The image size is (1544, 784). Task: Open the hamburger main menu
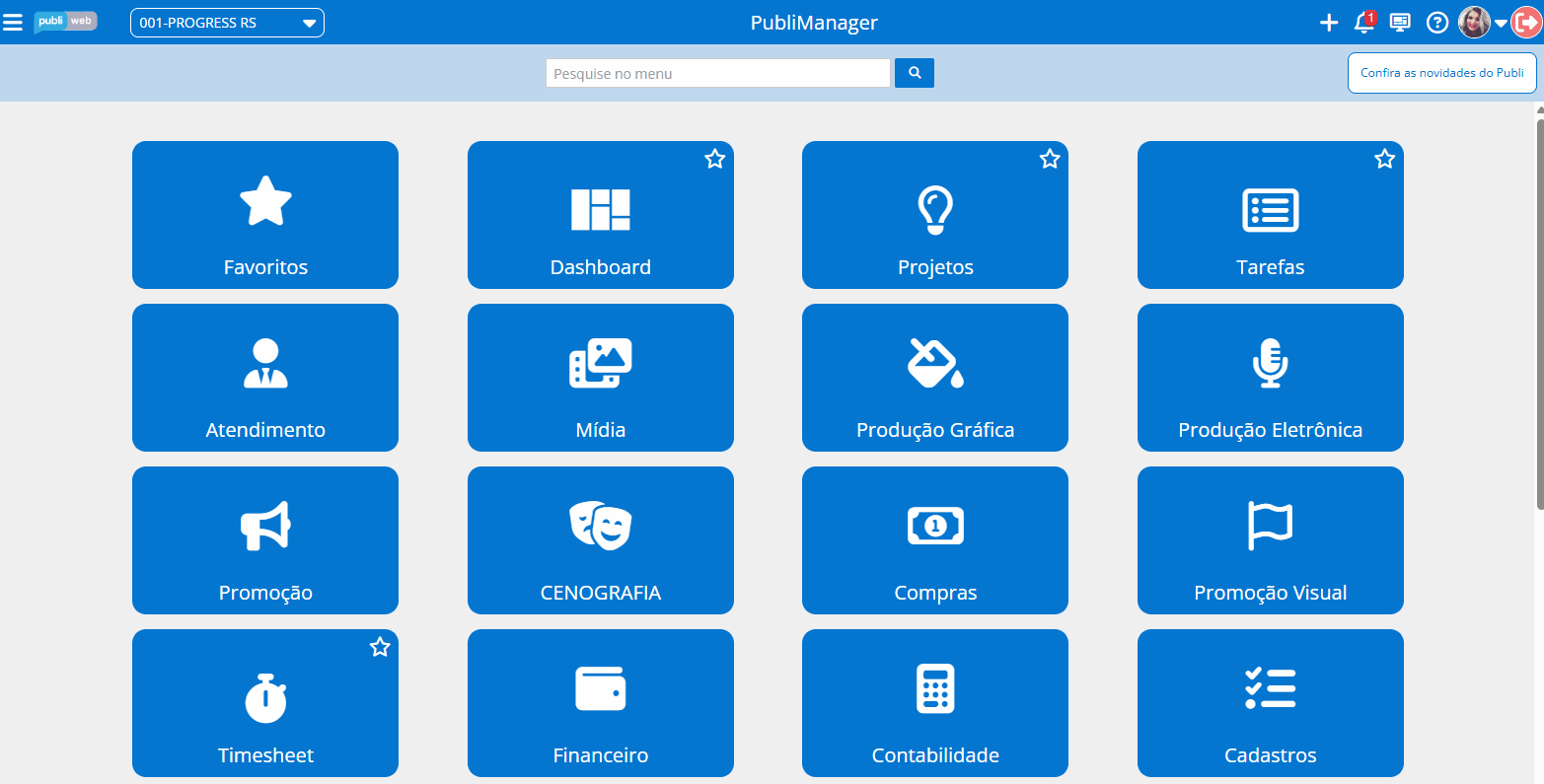coord(13,22)
